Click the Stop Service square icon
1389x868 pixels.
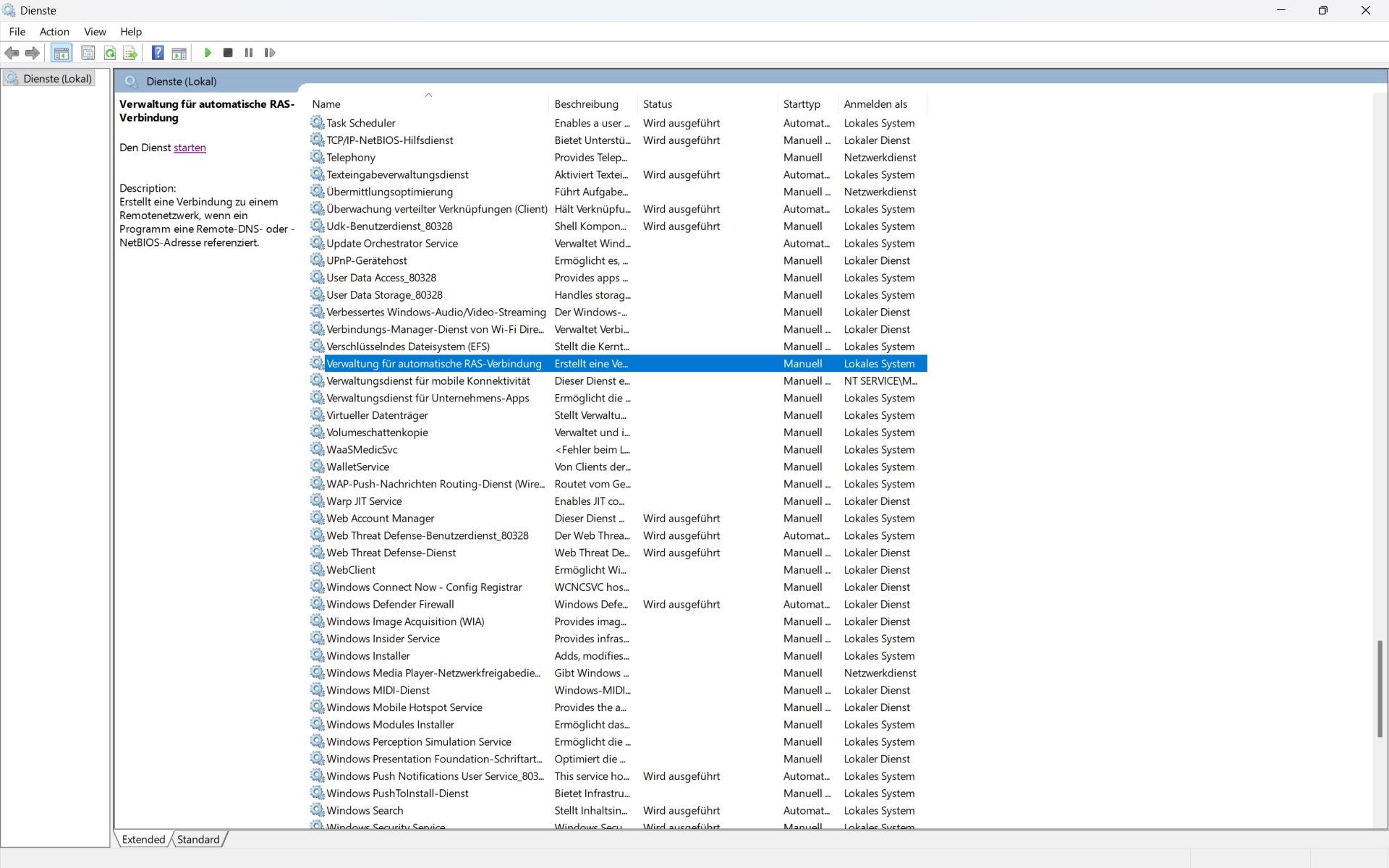click(x=228, y=53)
